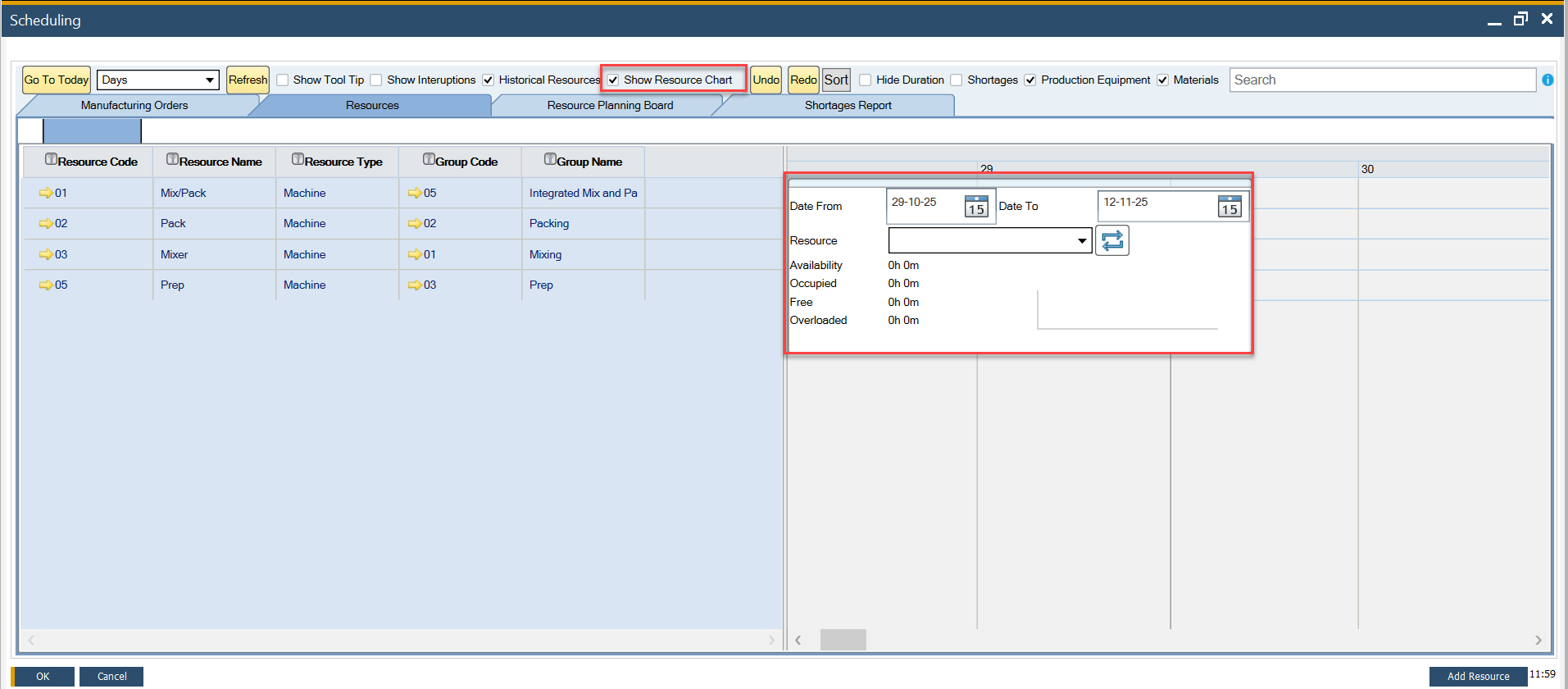Click the blue info icon beside Search
This screenshot has width=1568, height=689.
click(x=1548, y=80)
